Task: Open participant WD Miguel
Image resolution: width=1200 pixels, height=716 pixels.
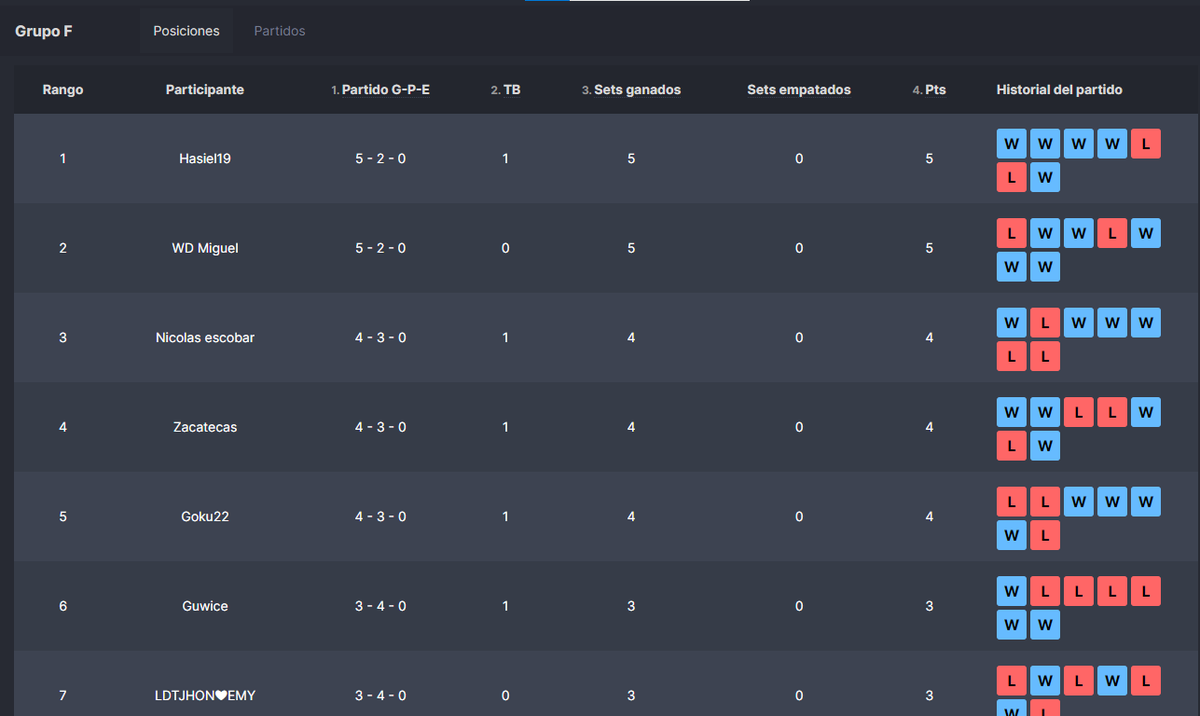Action: point(205,248)
